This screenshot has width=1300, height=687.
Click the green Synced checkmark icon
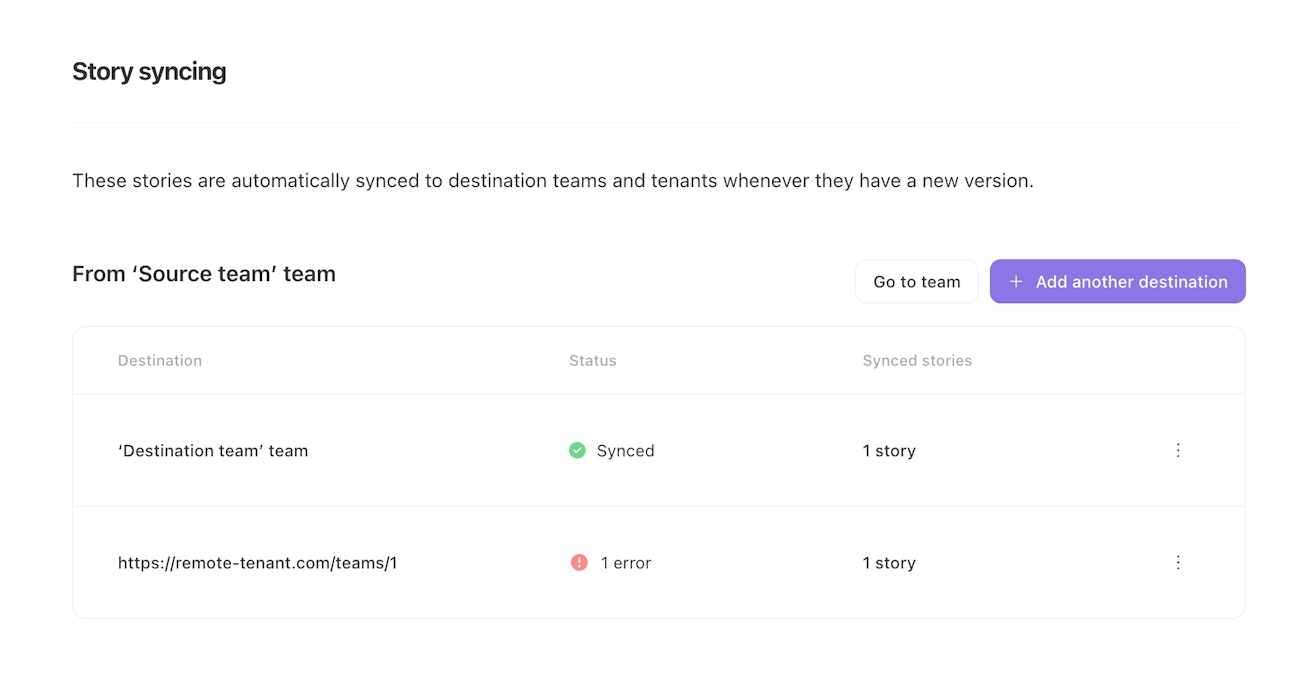click(x=577, y=451)
